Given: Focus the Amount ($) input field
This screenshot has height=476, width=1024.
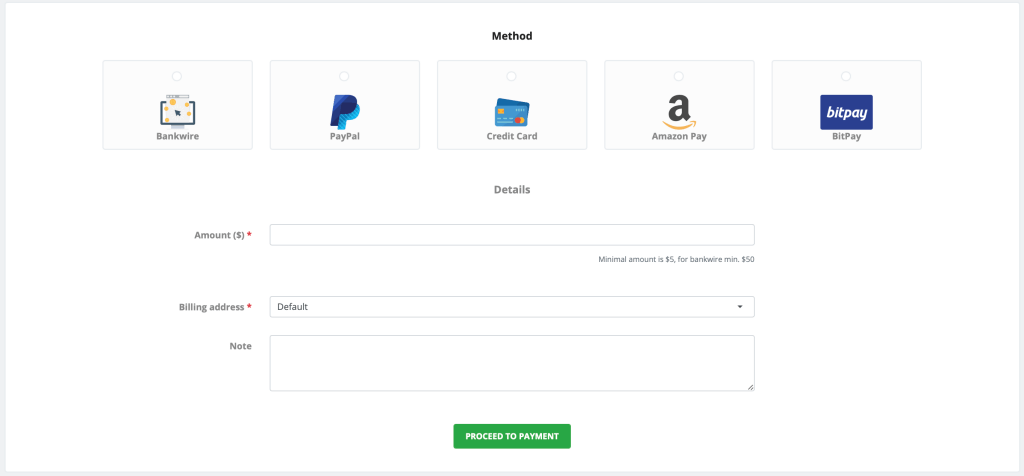Looking at the screenshot, I should pyautogui.click(x=512, y=235).
